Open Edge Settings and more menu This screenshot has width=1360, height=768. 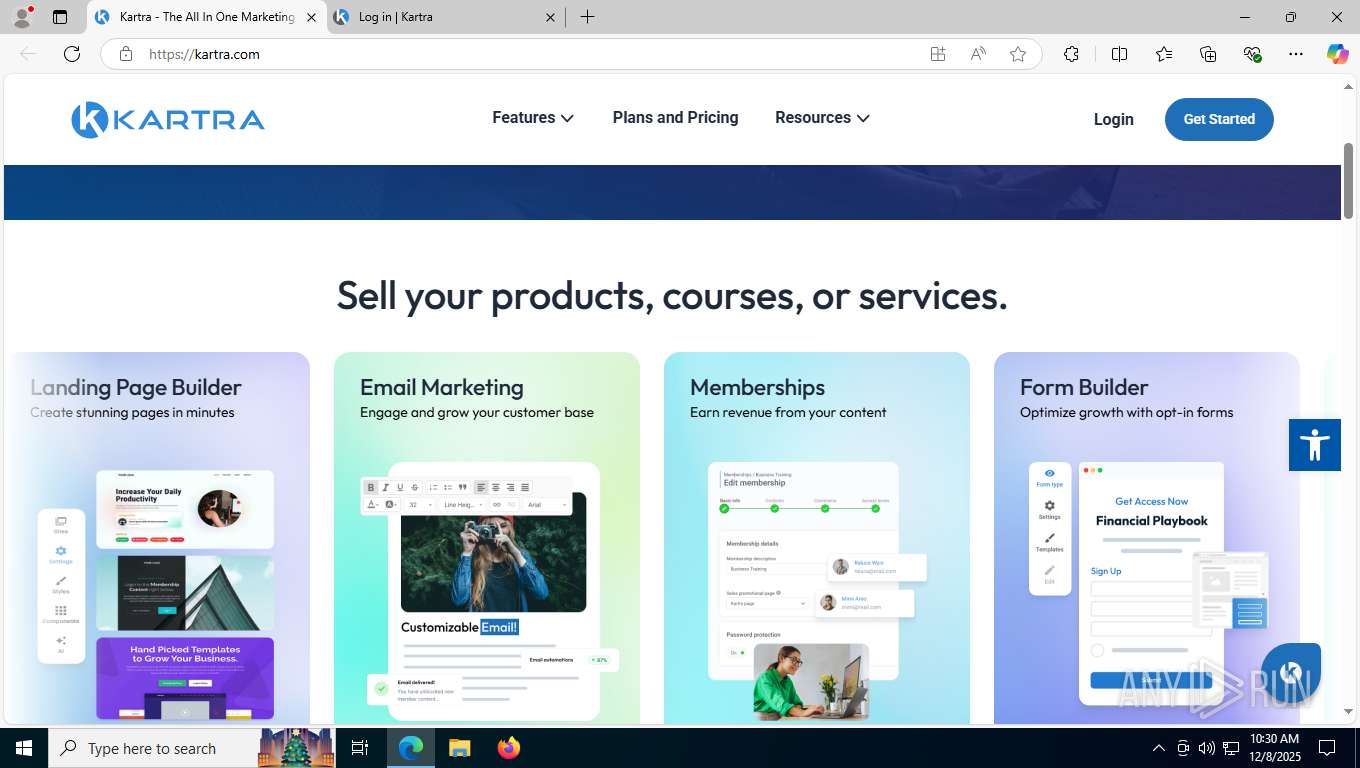coord(1296,54)
